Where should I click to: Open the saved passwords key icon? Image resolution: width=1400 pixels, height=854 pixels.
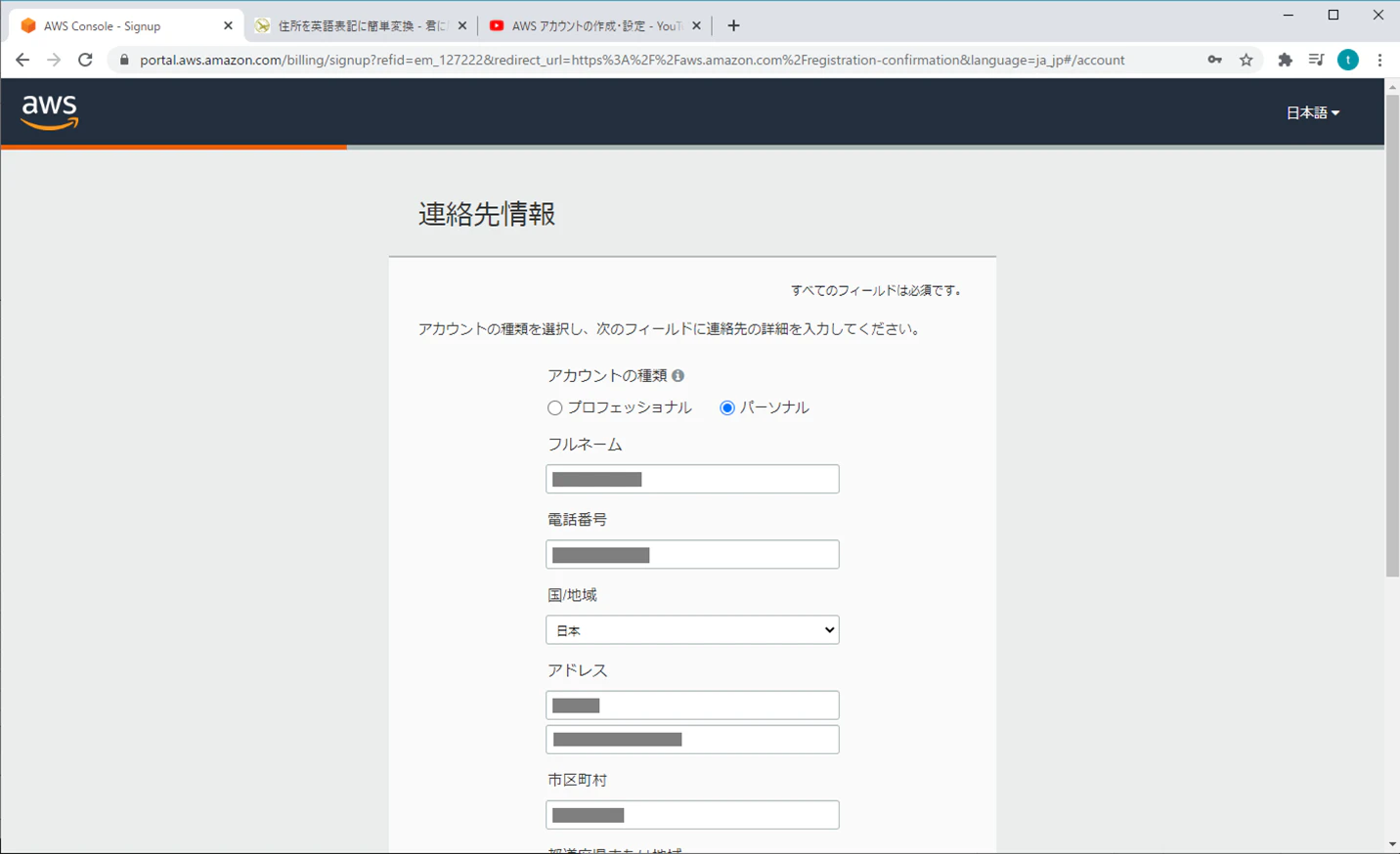(x=1214, y=60)
